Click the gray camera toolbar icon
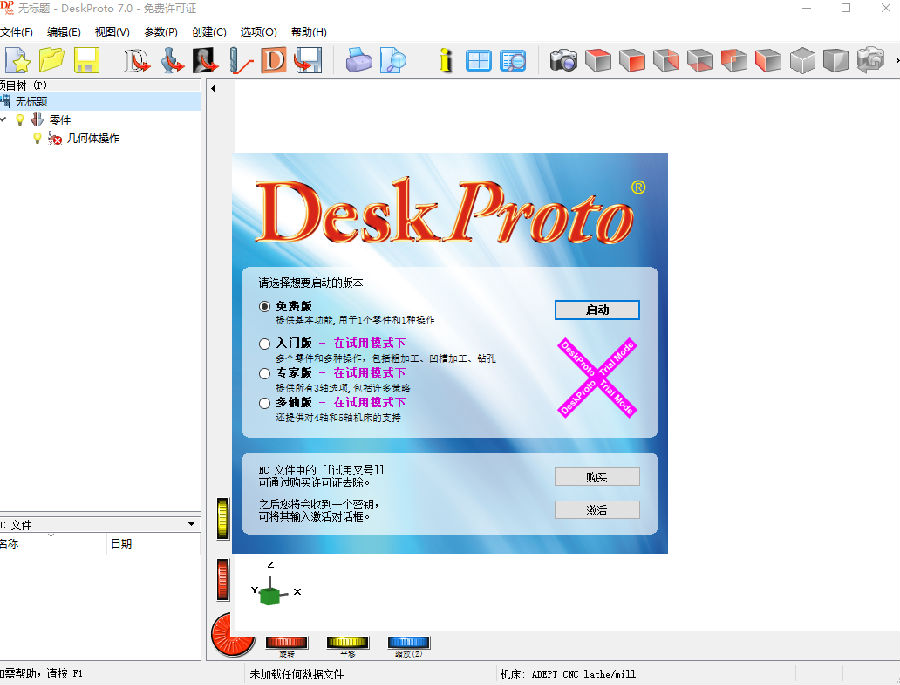The width and height of the screenshot is (900, 685). coord(870,60)
